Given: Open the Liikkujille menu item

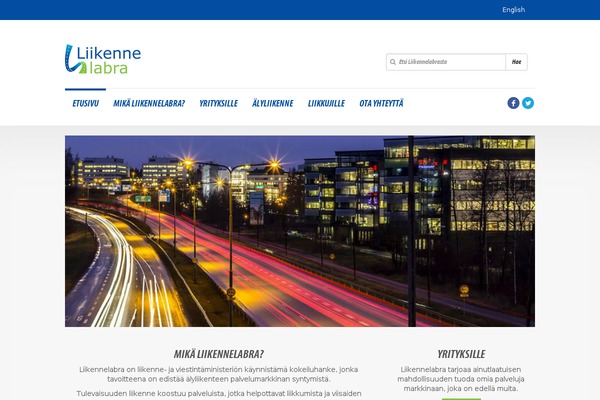Looking at the screenshot, I should [x=326, y=103].
